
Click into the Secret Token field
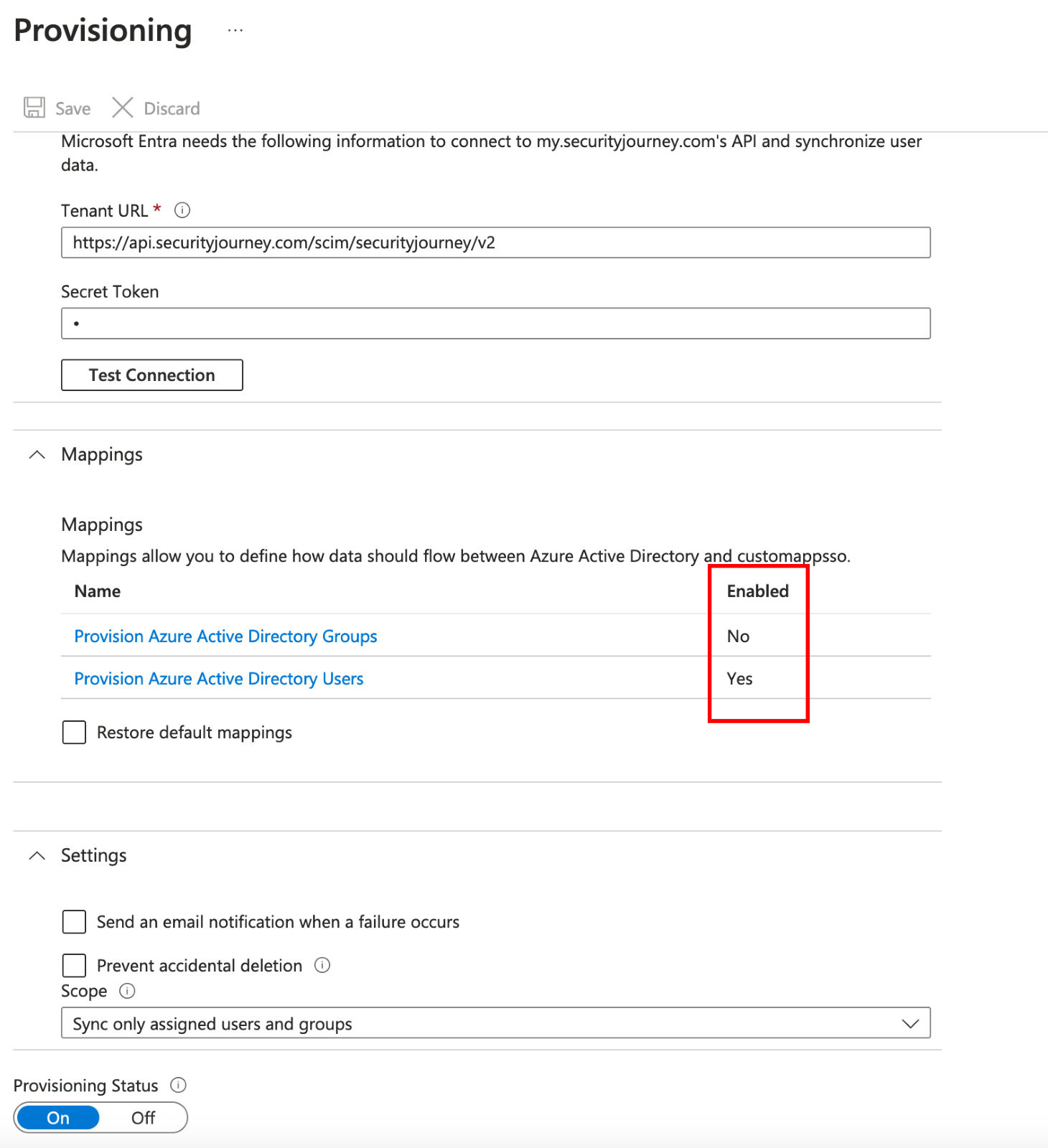pos(496,323)
